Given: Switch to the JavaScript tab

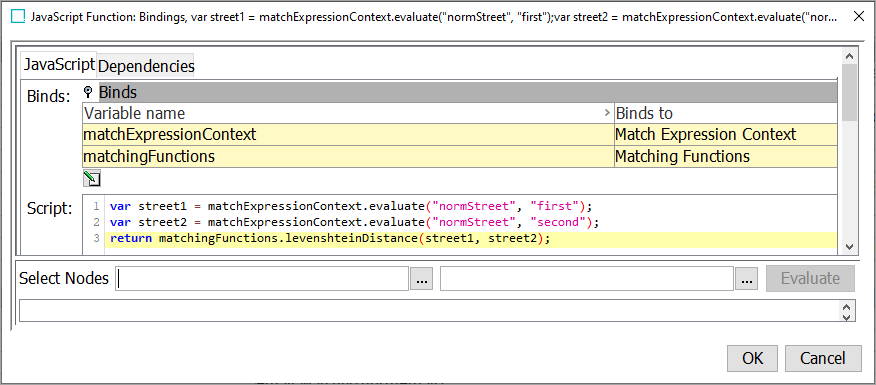Looking at the screenshot, I should [x=59, y=65].
